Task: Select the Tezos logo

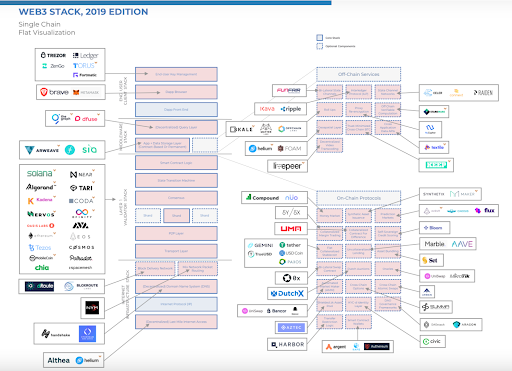Action: 40,247
